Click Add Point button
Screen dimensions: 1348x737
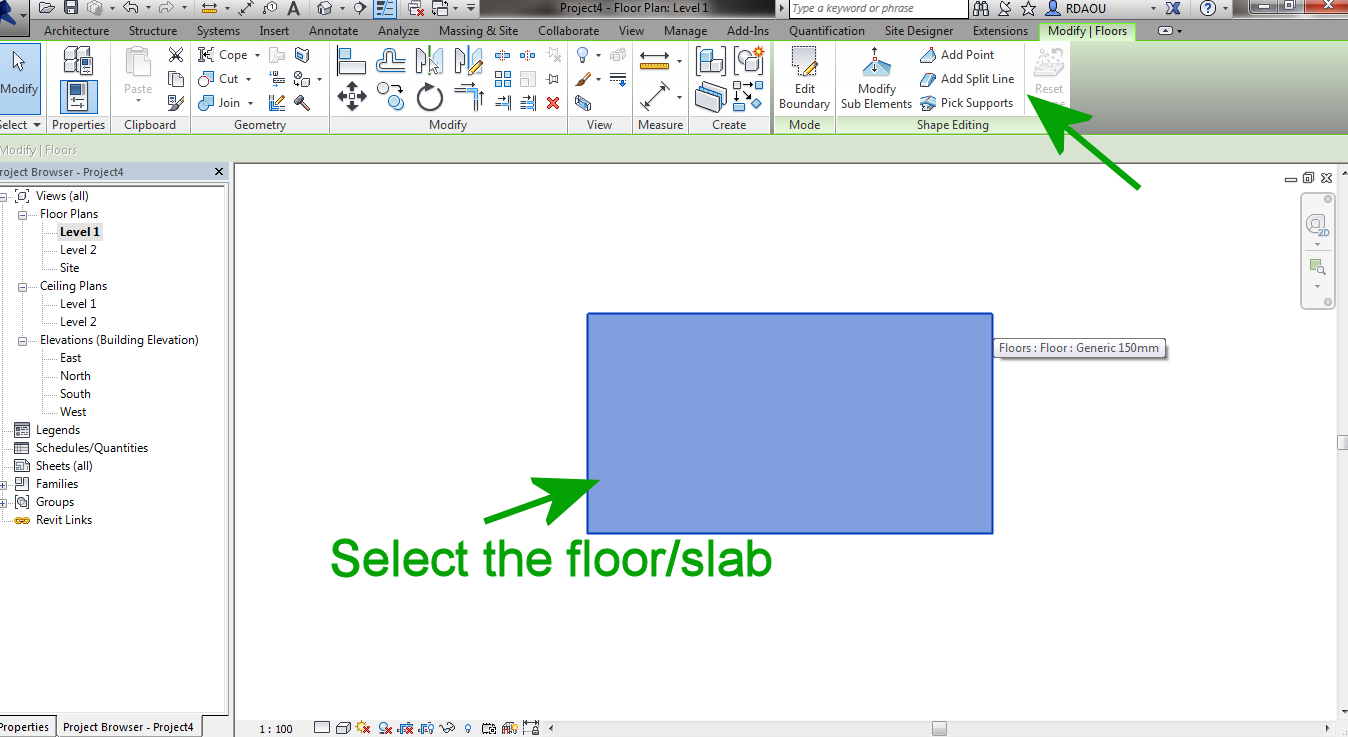point(957,55)
